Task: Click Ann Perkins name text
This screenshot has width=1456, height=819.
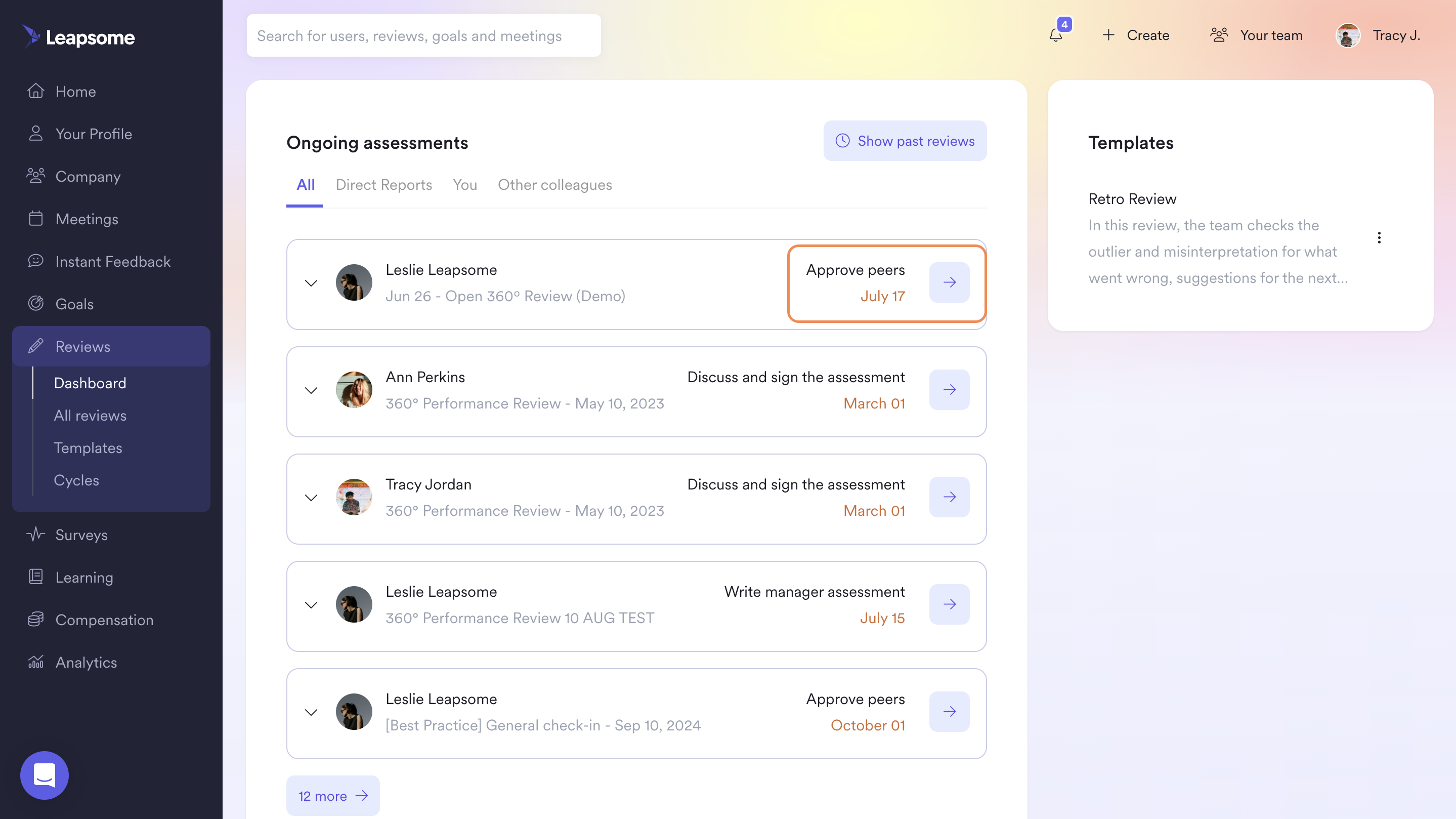Action: tap(425, 377)
